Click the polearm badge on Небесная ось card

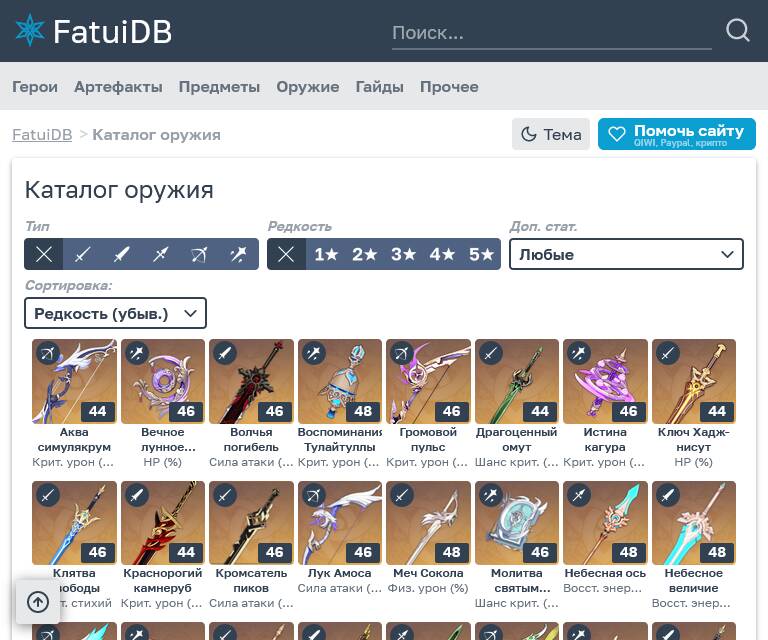click(x=578, y=495)
